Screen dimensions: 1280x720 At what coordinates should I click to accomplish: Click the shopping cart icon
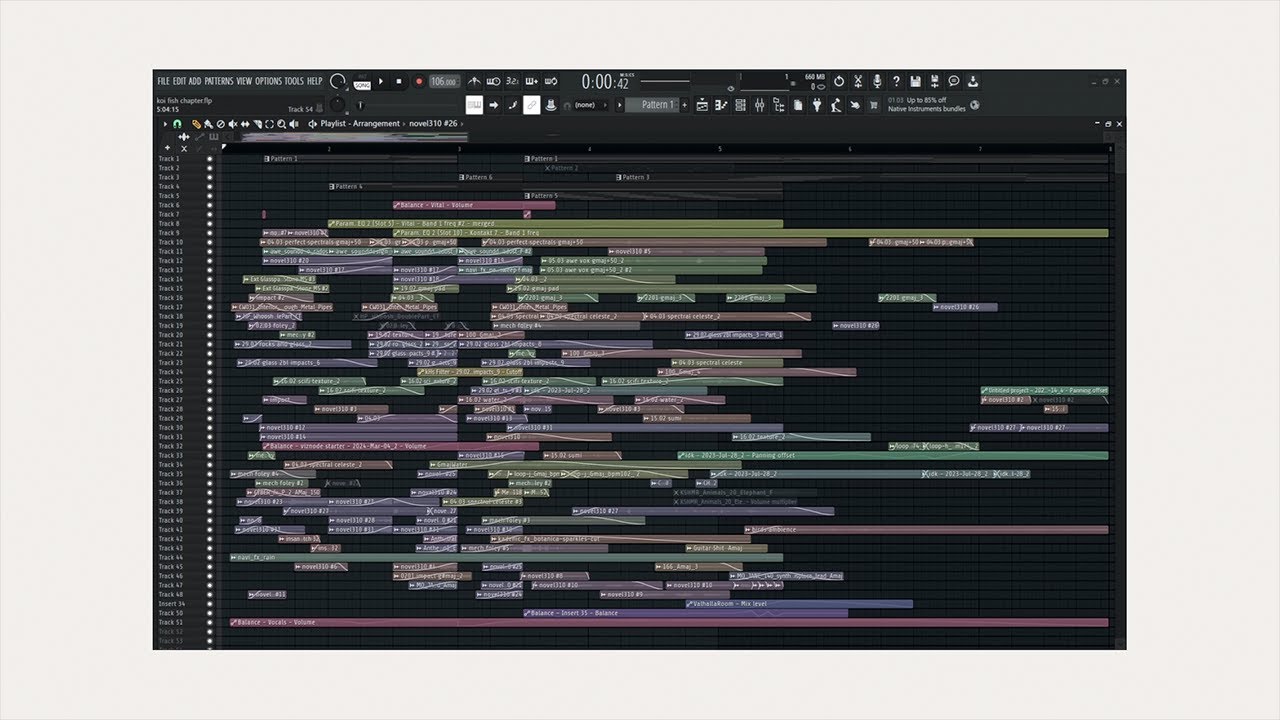coord(874,105)
